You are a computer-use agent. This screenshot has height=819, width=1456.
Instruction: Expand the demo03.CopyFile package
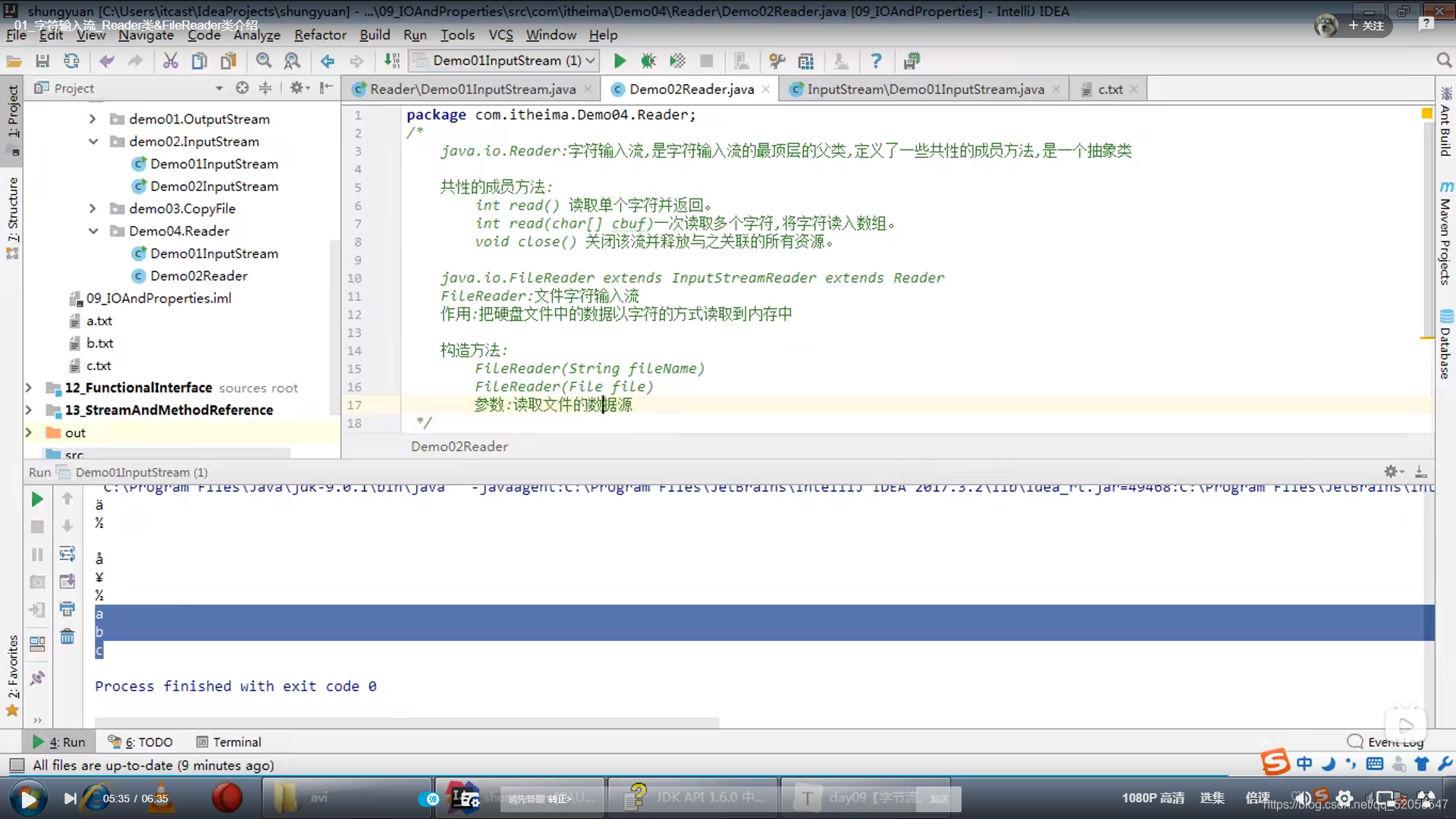[x=93, y=209]
